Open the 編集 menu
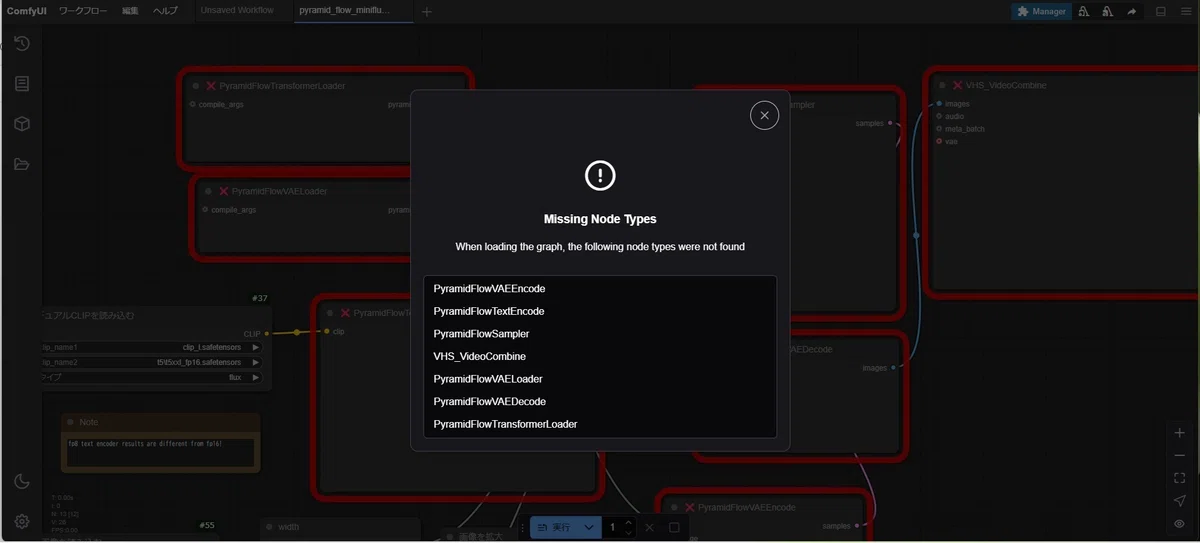 click(x=131, y=11)
